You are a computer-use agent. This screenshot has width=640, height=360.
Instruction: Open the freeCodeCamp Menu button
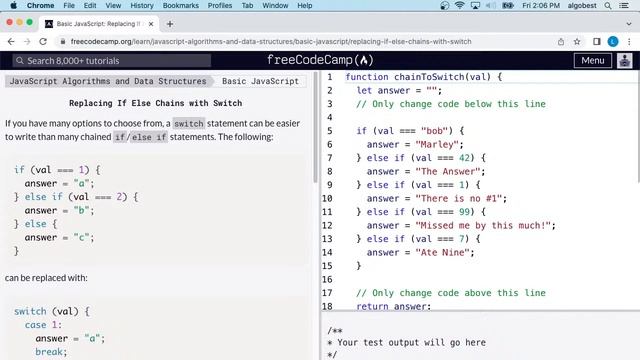(593, 60)
